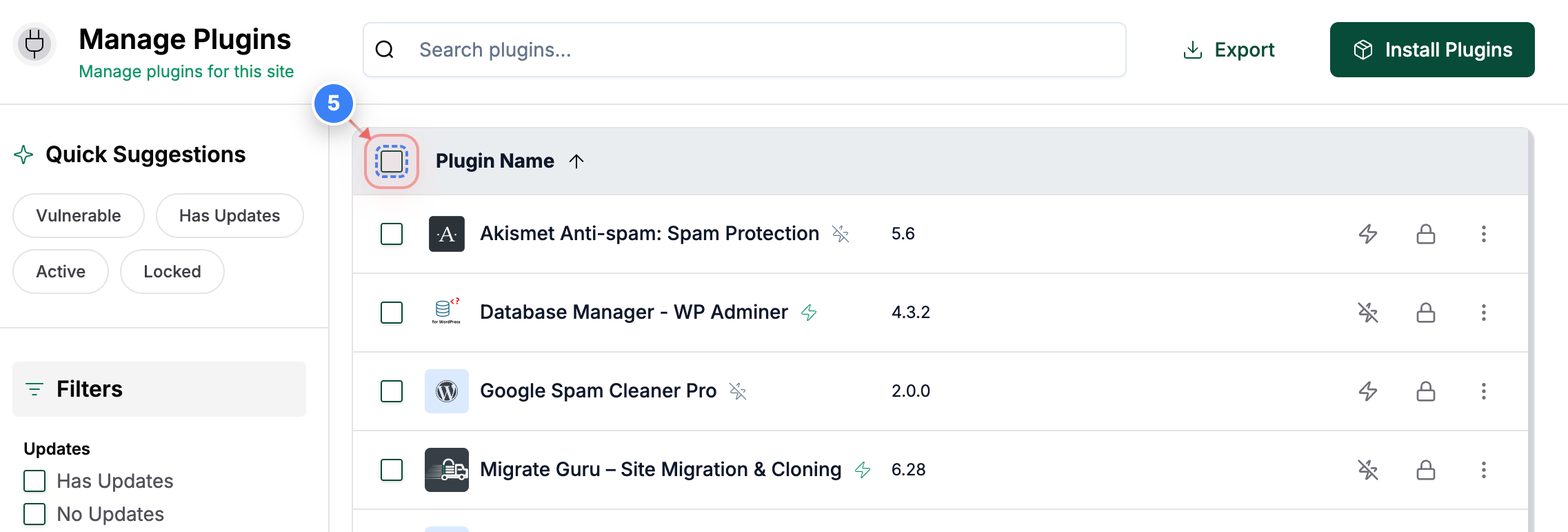Click Database Manager - WP Adminer name
1568x532 pixels.
point(634,313)
